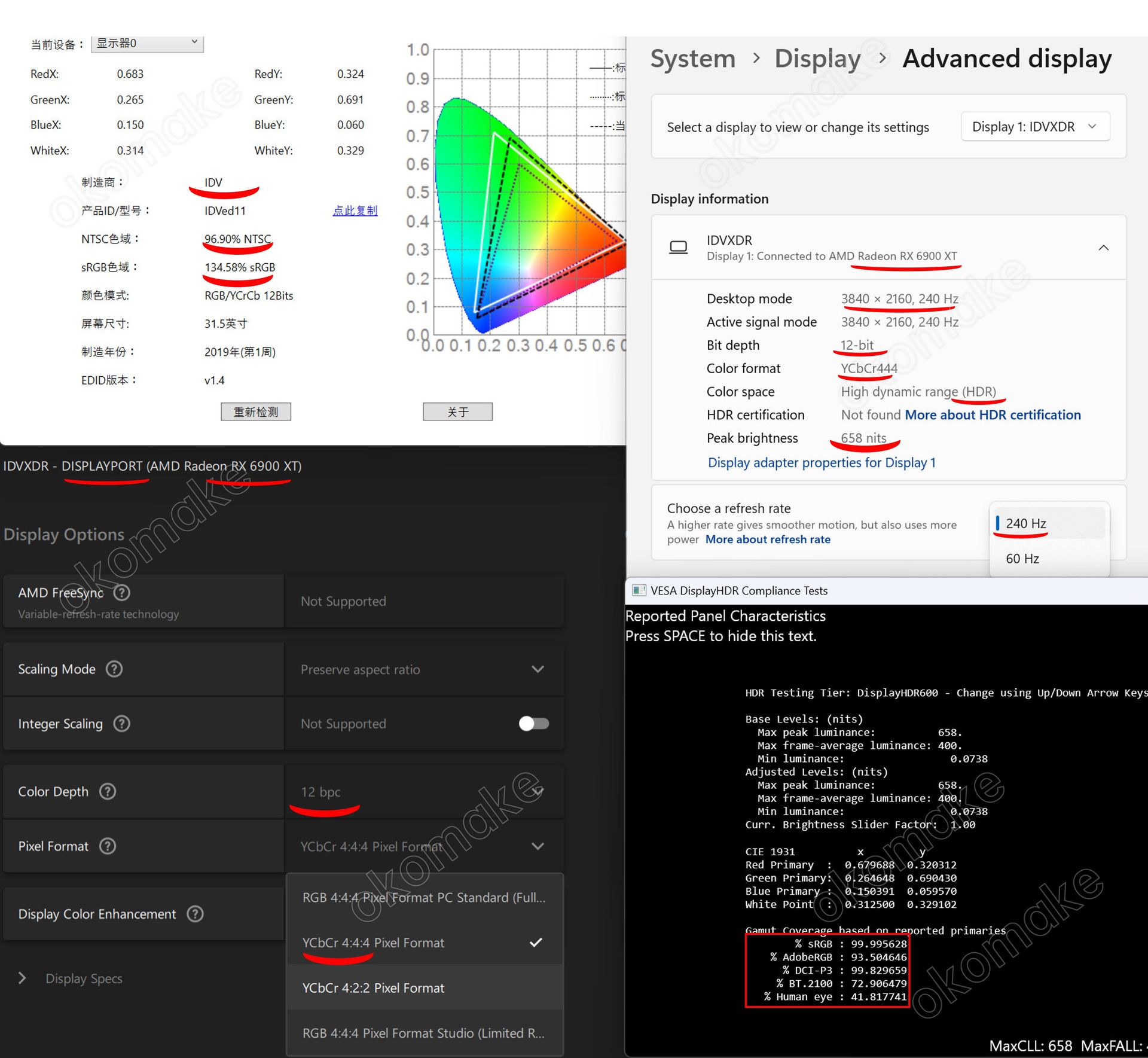Image resolution: width=1148 pixels, height=1058 pixels.
Task: Select the 60 Hz refresh rate
Action: tap(1022, 559)
